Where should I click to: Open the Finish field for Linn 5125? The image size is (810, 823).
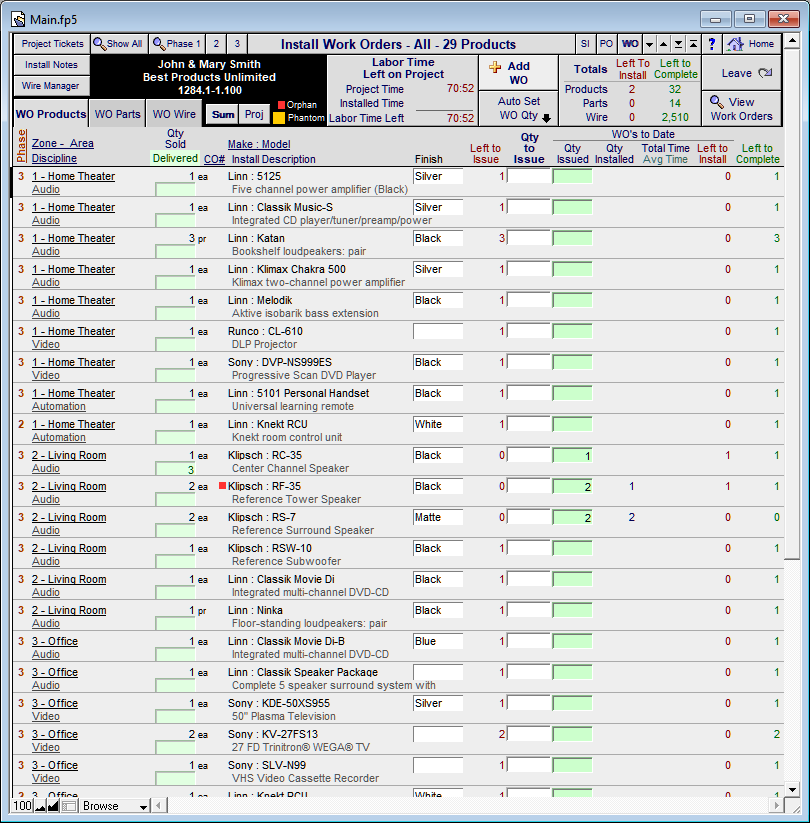coord(438,176)
